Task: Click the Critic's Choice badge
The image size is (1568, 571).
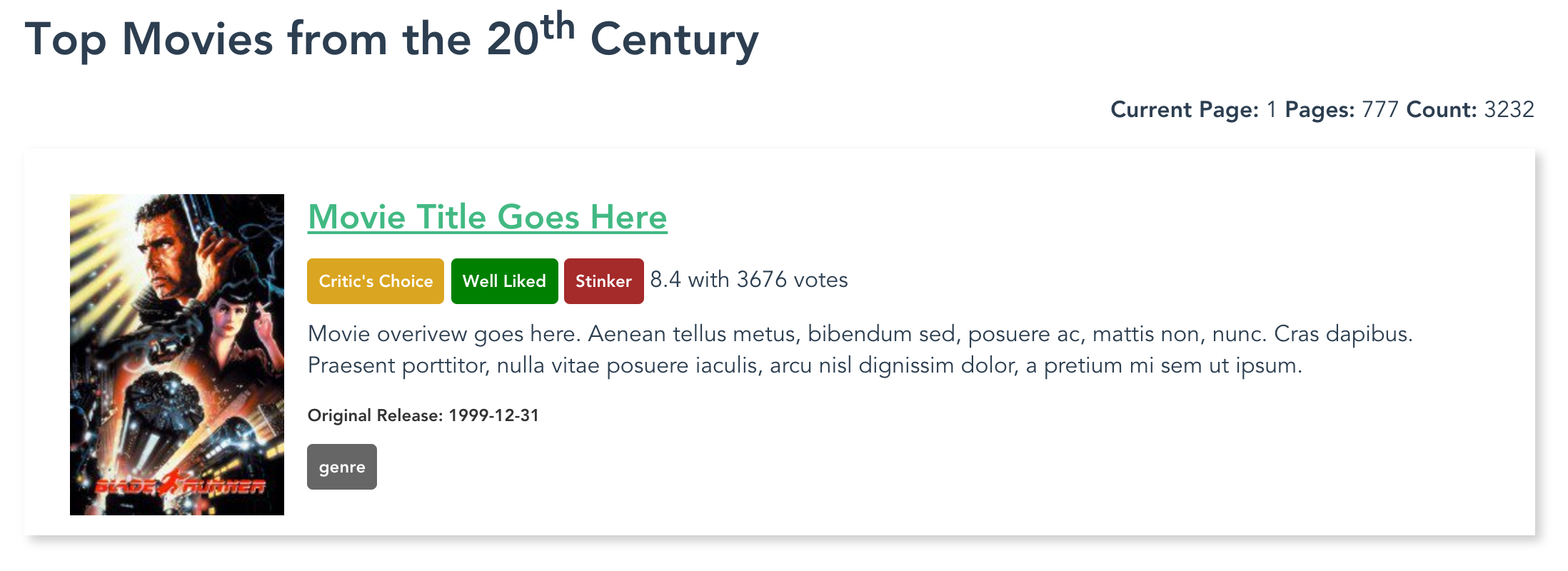Action: 376,281
